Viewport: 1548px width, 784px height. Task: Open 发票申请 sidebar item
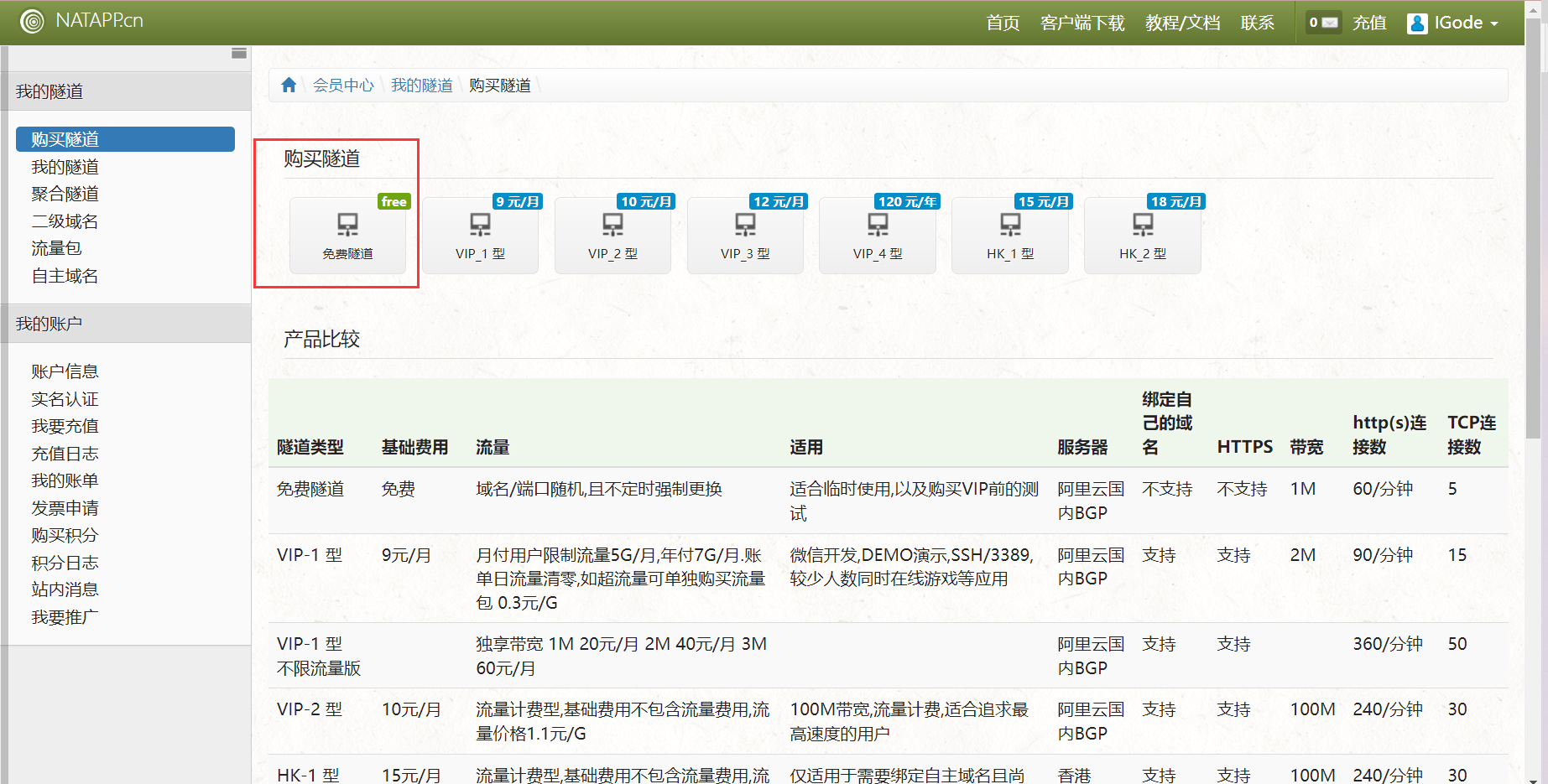point(65,508)
